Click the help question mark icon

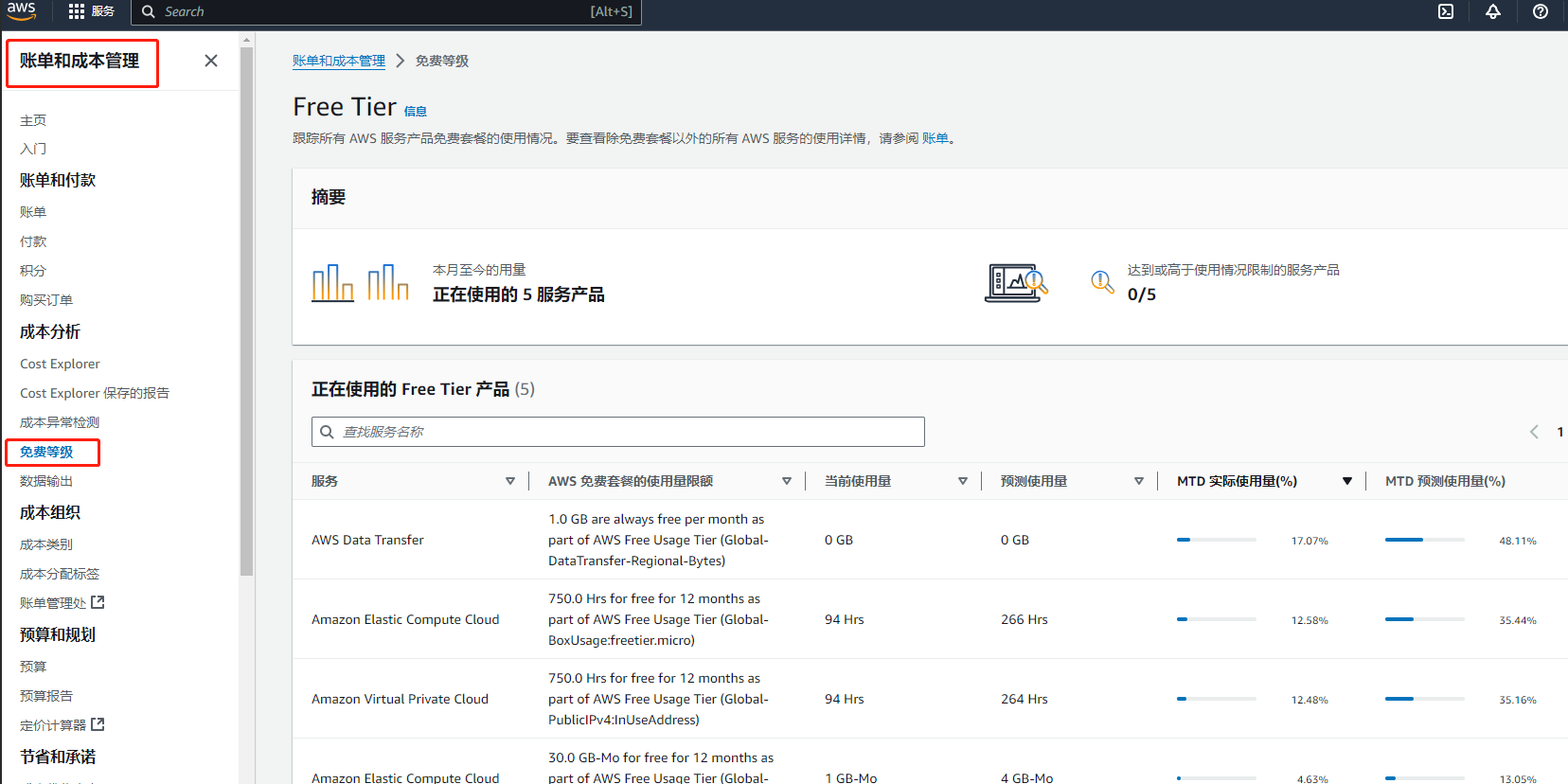coord(1541,11)
